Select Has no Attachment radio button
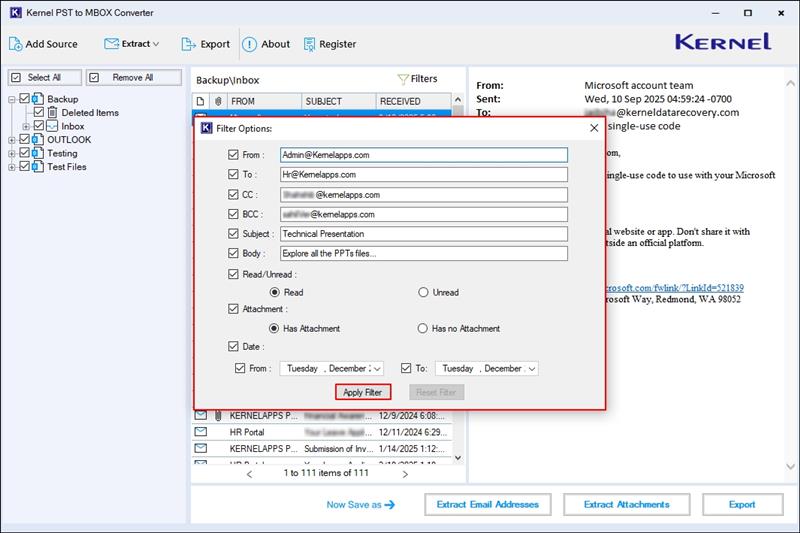 [x=422, y=328]
